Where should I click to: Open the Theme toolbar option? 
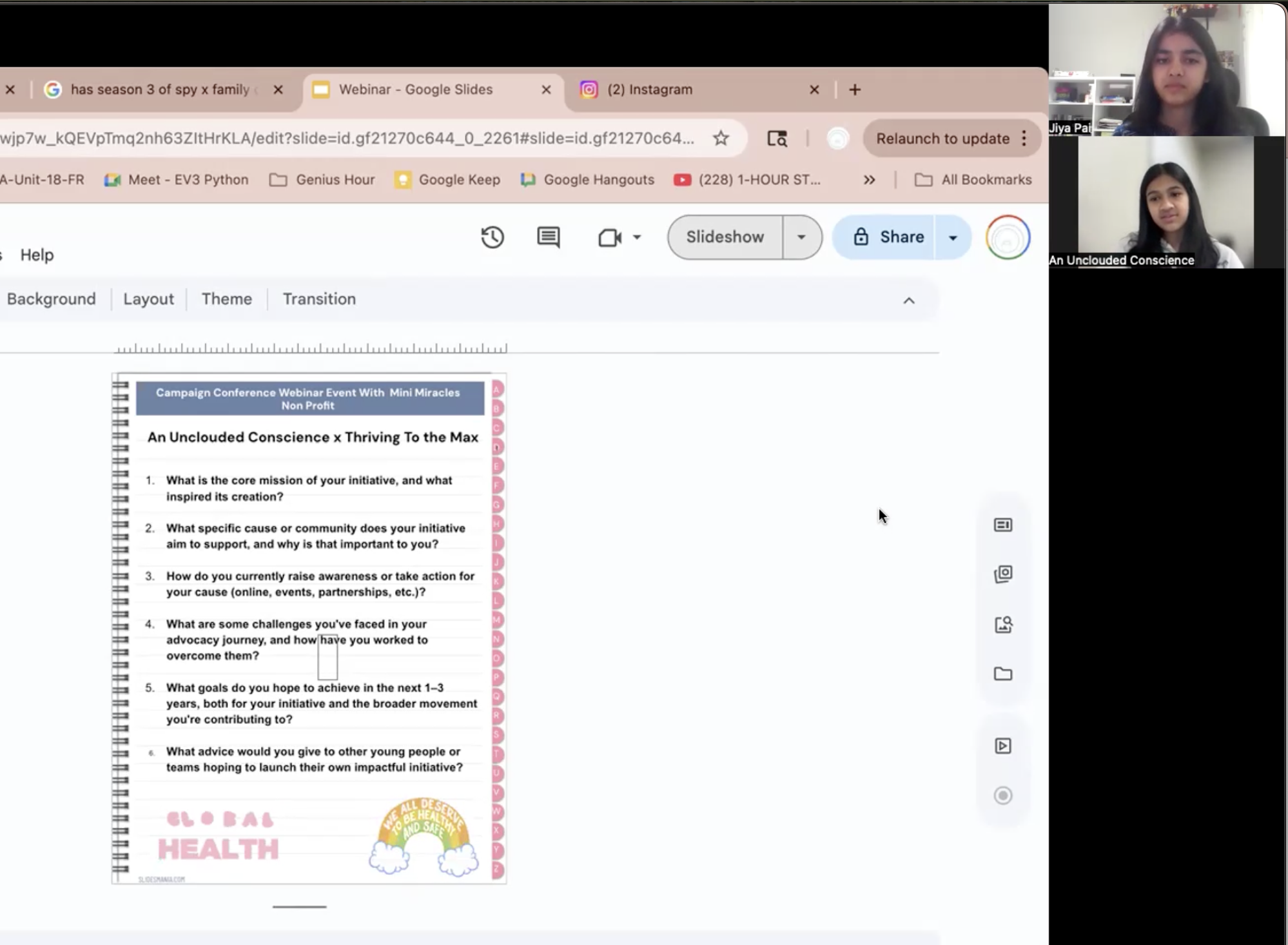click(226, 299)
